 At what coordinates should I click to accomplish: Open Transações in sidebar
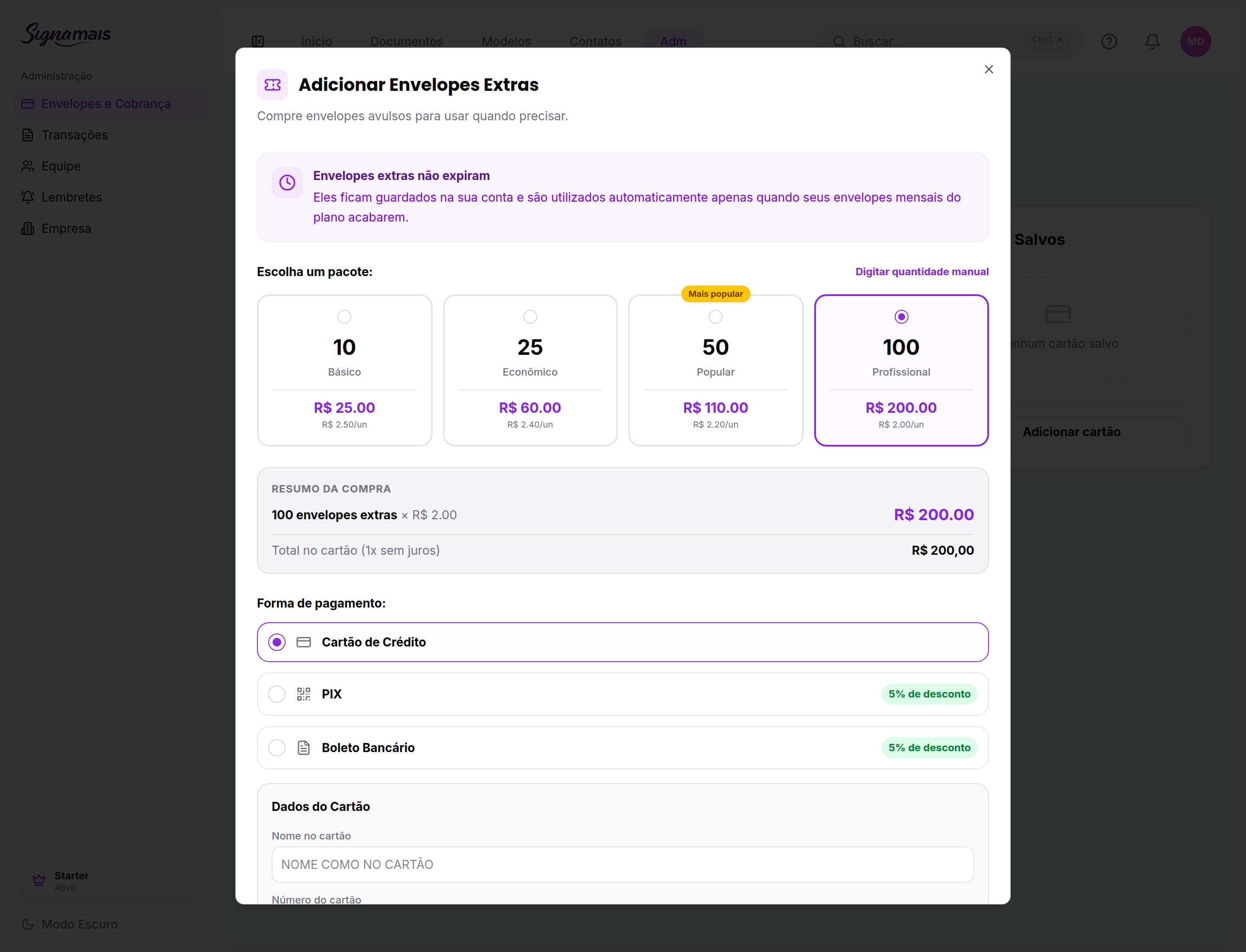[111, 135]
